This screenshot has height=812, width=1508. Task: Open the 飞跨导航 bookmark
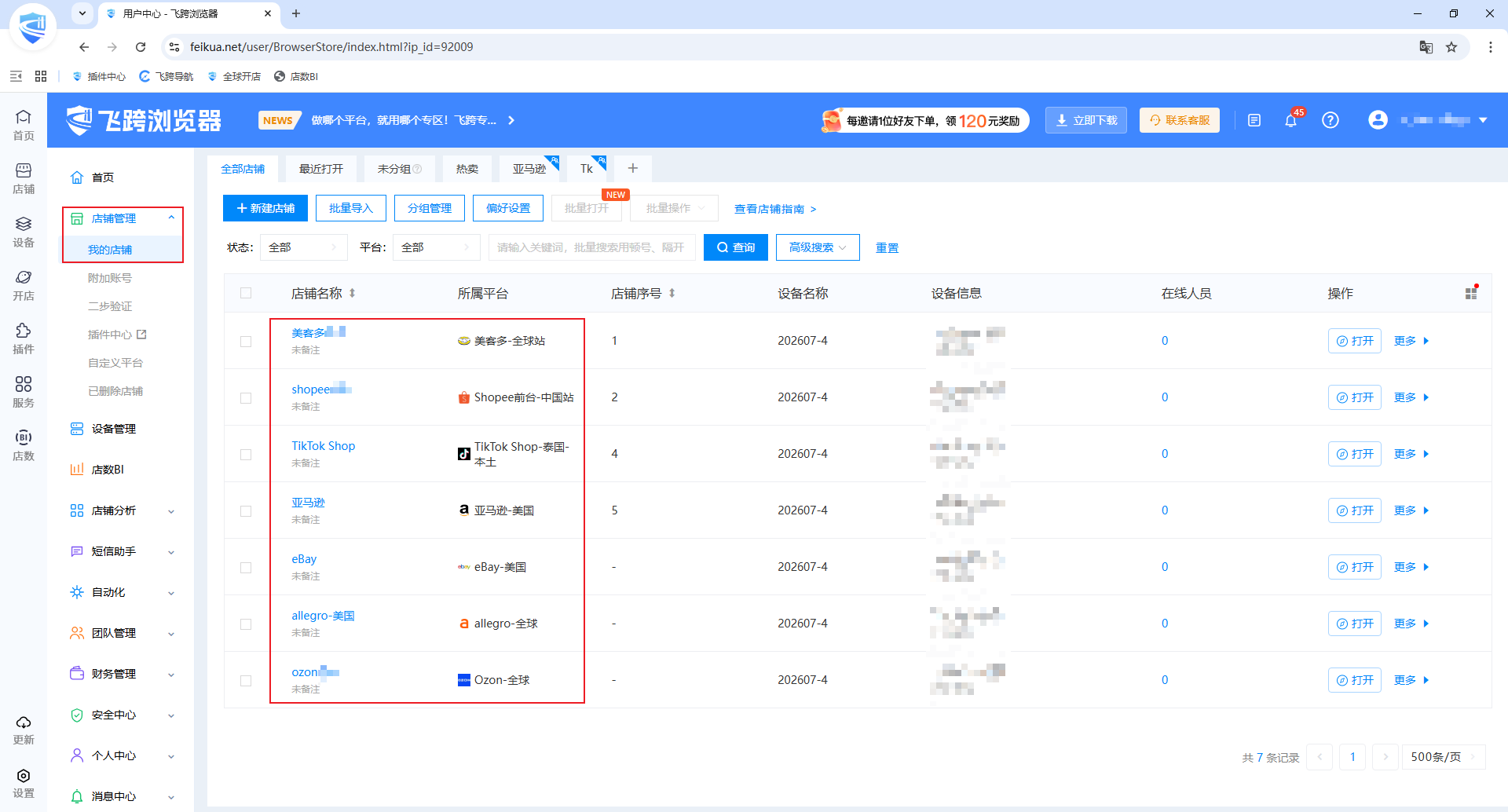[x=167, y=76]
